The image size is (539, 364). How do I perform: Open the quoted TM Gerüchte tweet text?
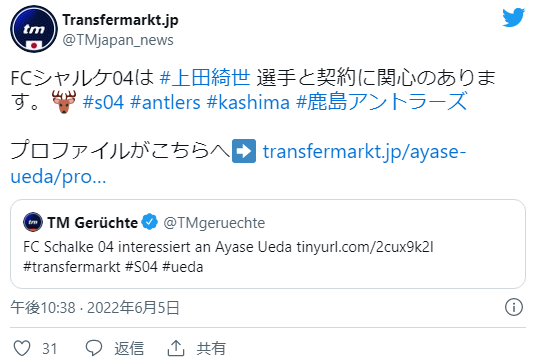tap(228, 257)
